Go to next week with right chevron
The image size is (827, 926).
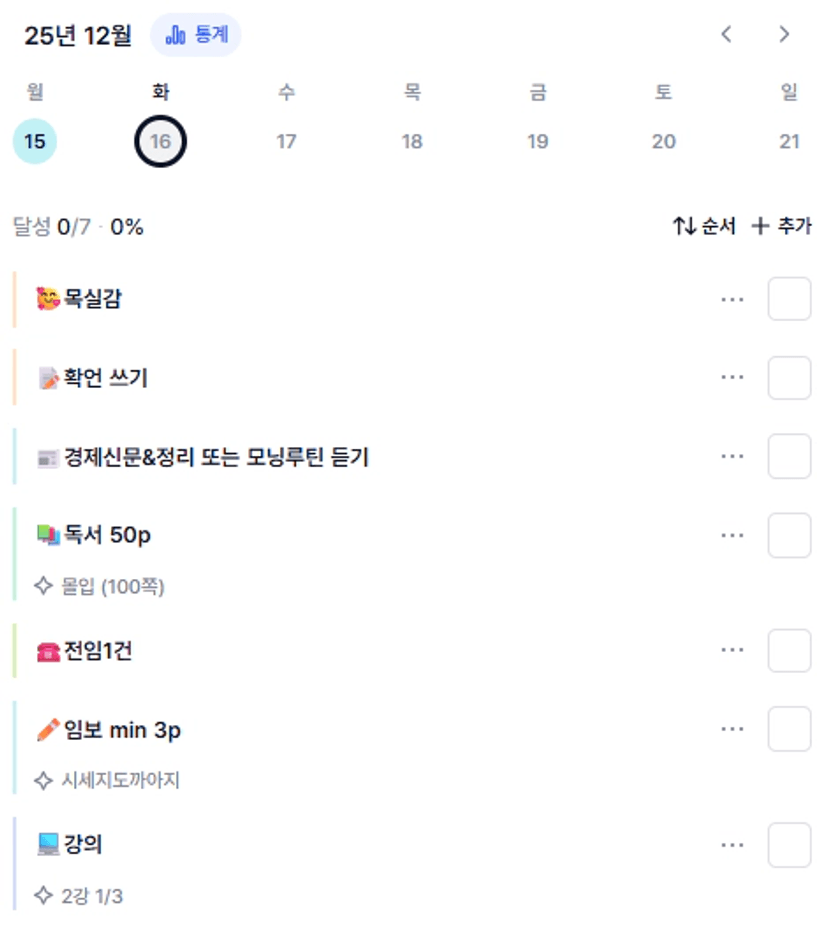(784, 35)
